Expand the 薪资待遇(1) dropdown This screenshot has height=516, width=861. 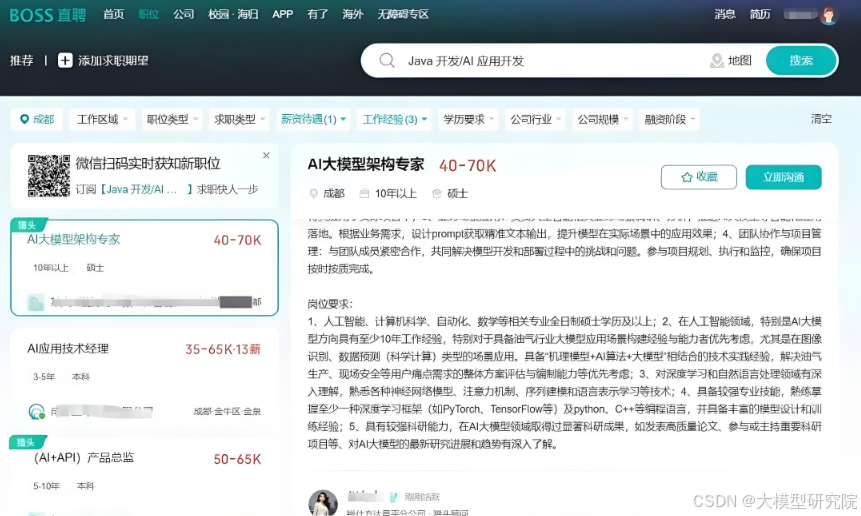pyautogui.click(x=313, y=119)
